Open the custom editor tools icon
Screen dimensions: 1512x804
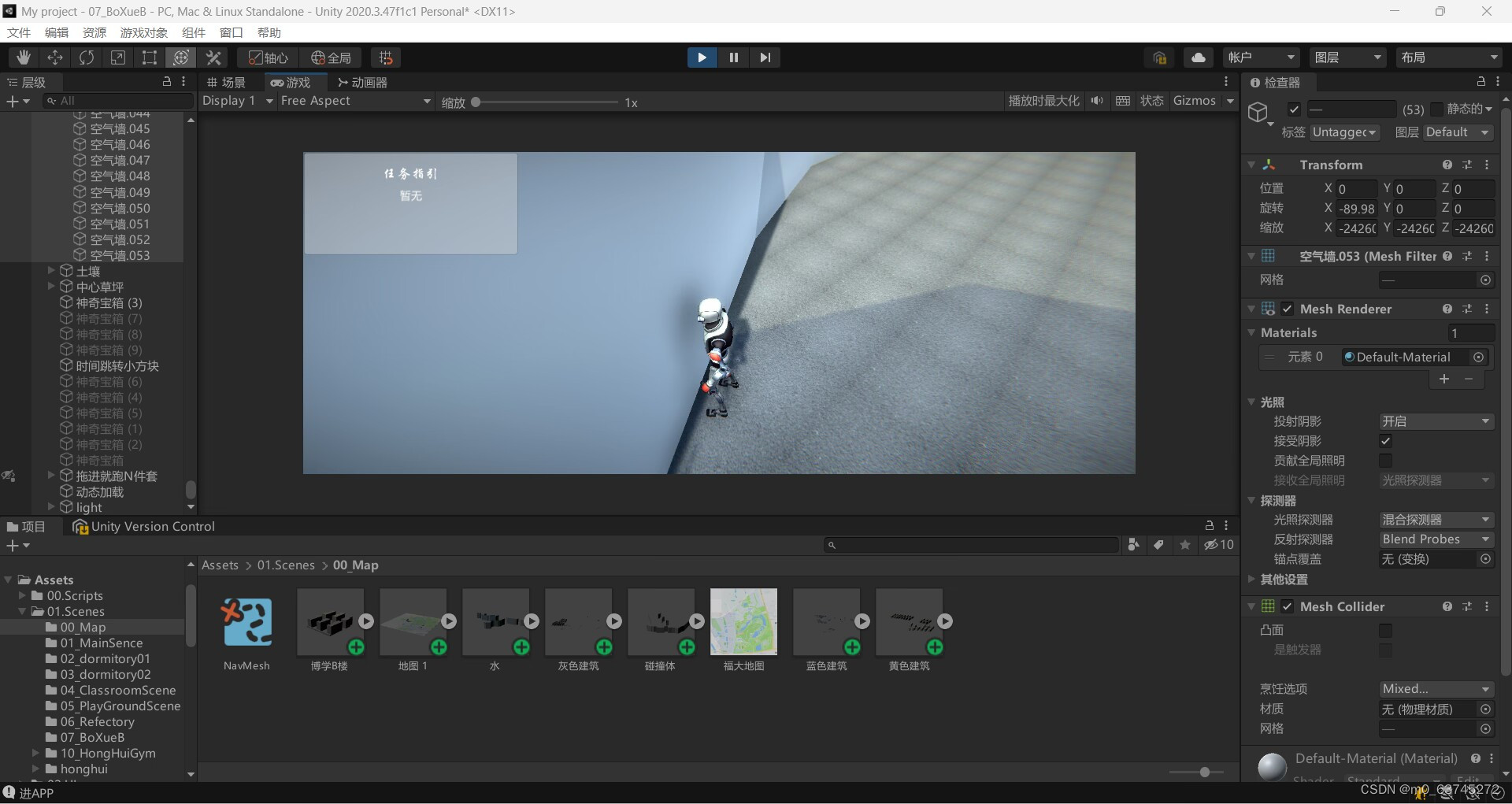[213, 57]
